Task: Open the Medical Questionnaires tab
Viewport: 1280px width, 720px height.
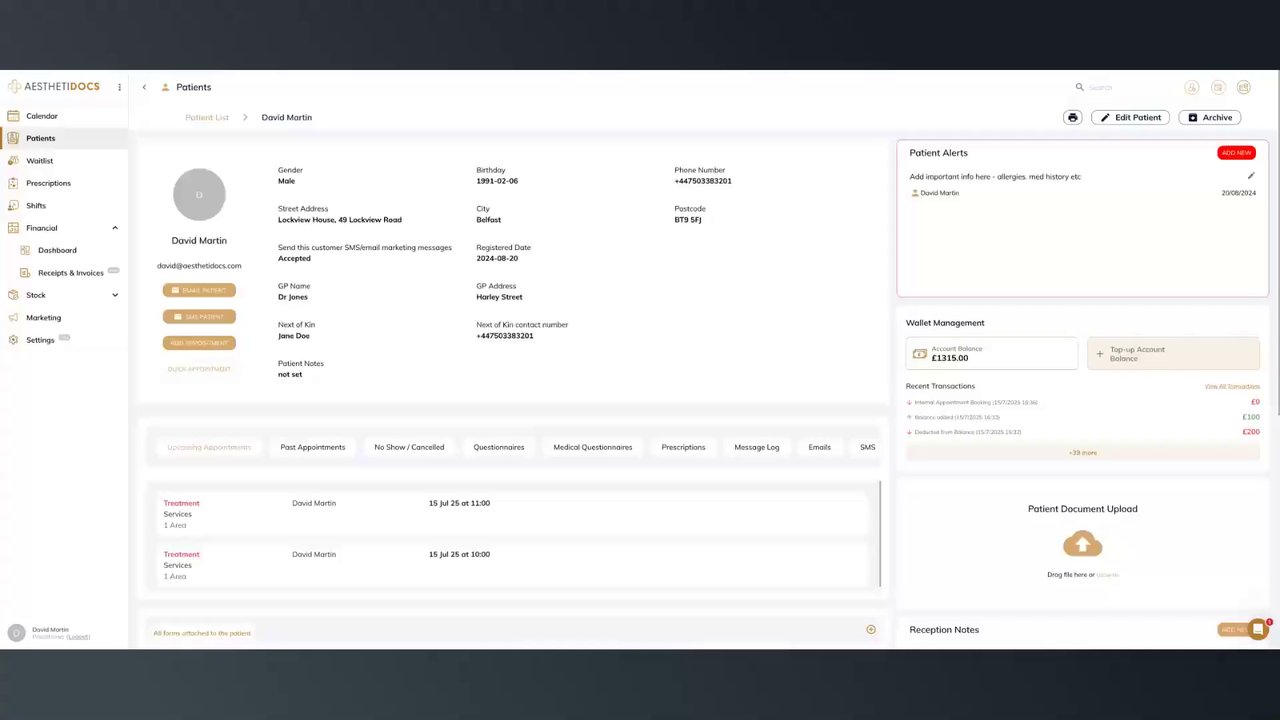Action: (x=593, y=447)
